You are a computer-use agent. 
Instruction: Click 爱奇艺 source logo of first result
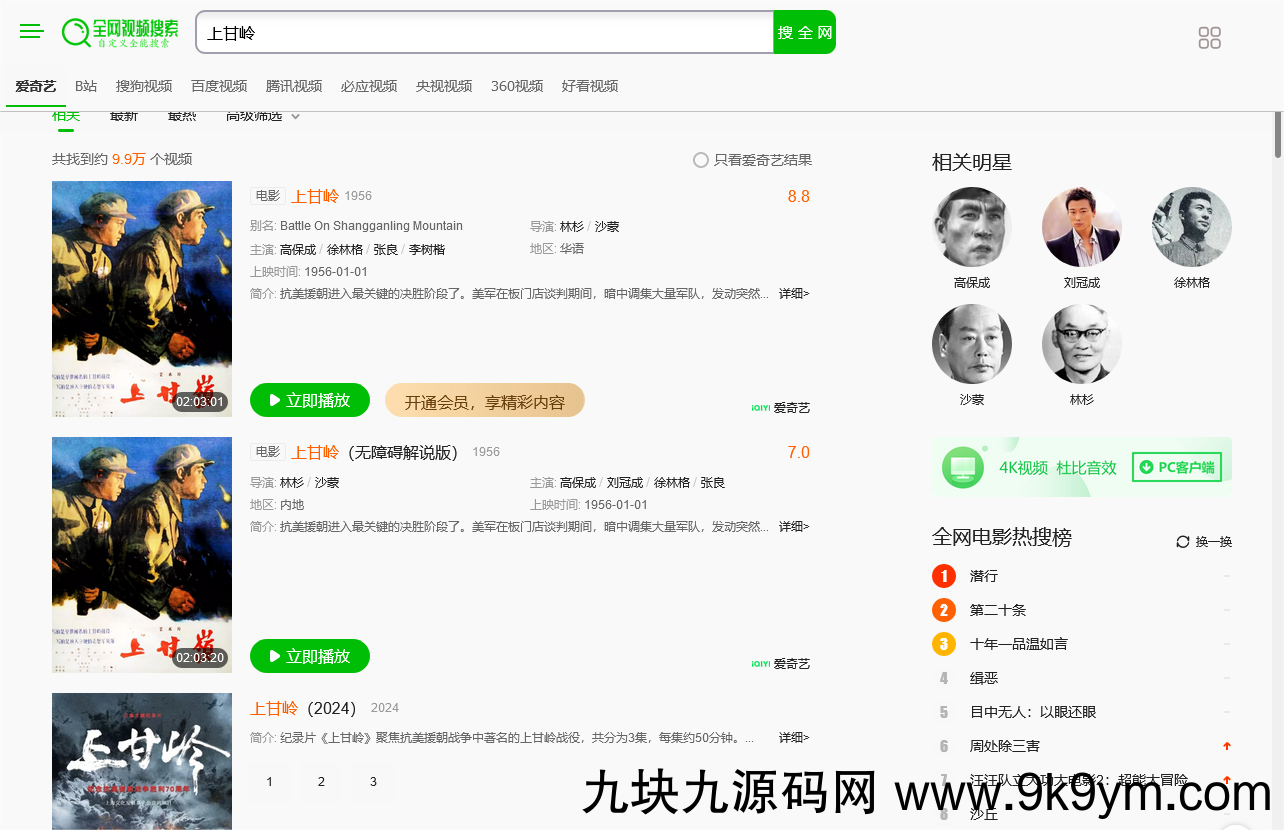(x=781, y=408)
